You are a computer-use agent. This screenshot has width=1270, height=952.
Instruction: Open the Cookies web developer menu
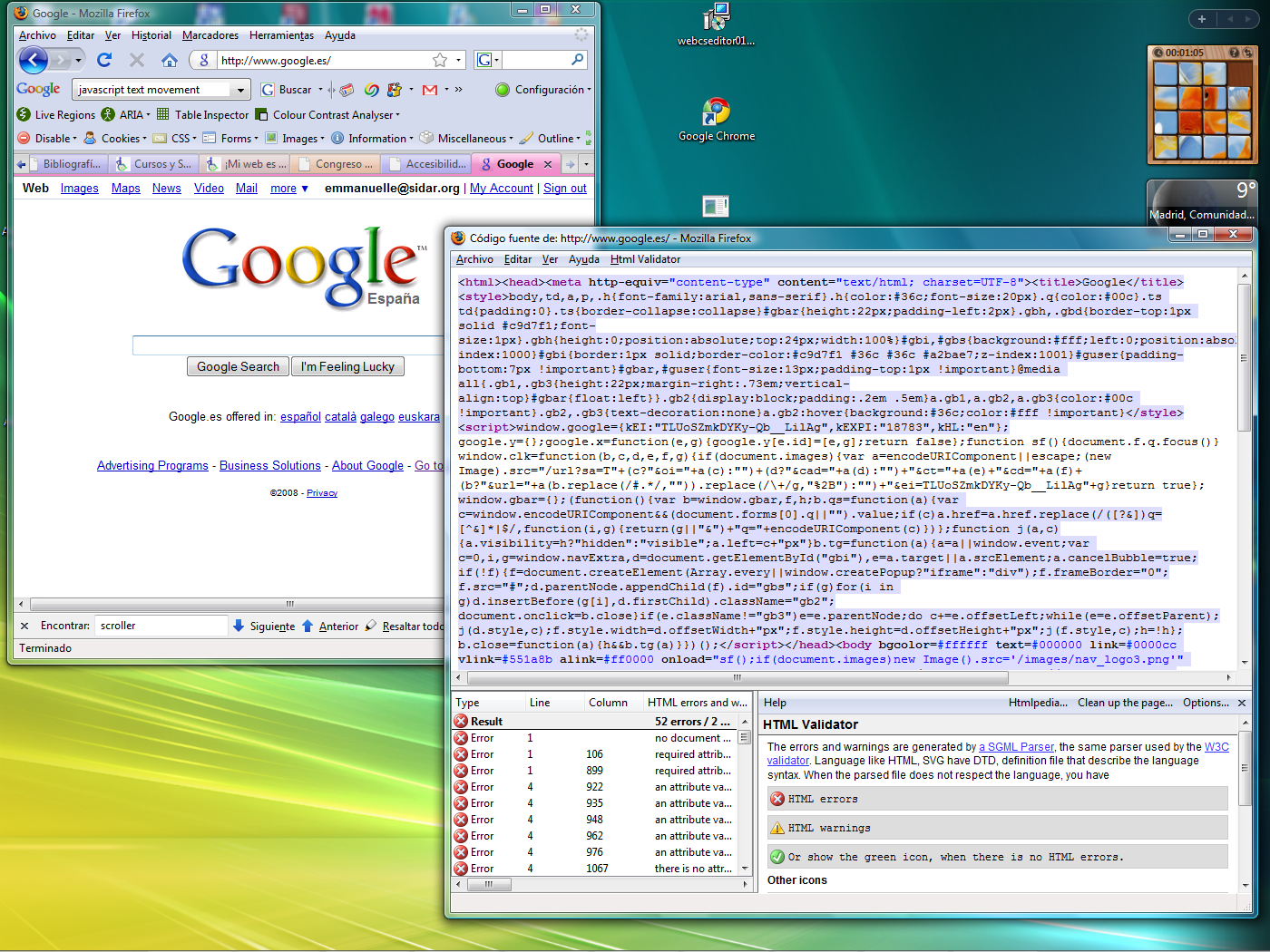[115, 138]
